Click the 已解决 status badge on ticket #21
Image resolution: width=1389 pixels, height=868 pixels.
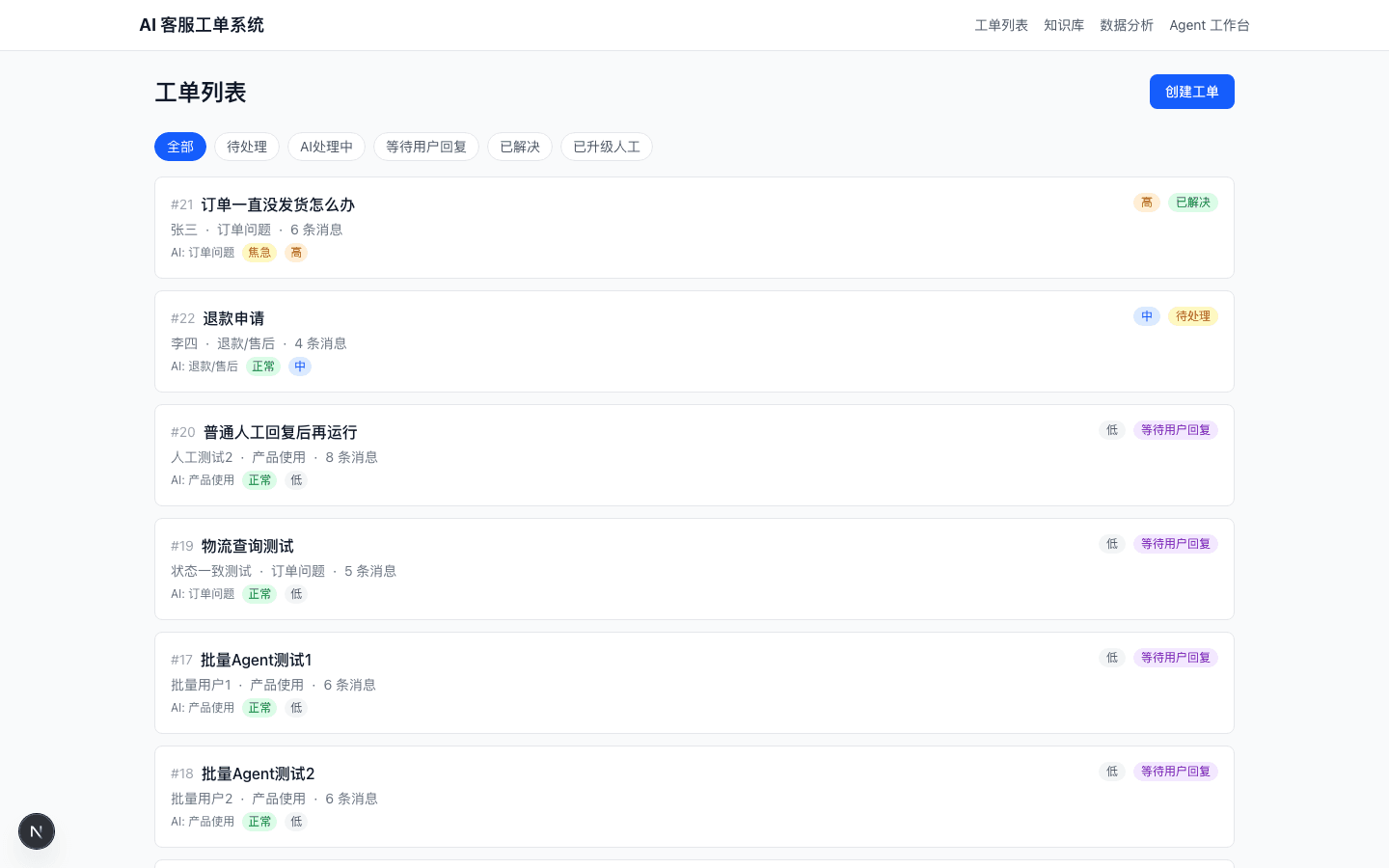1193,203
